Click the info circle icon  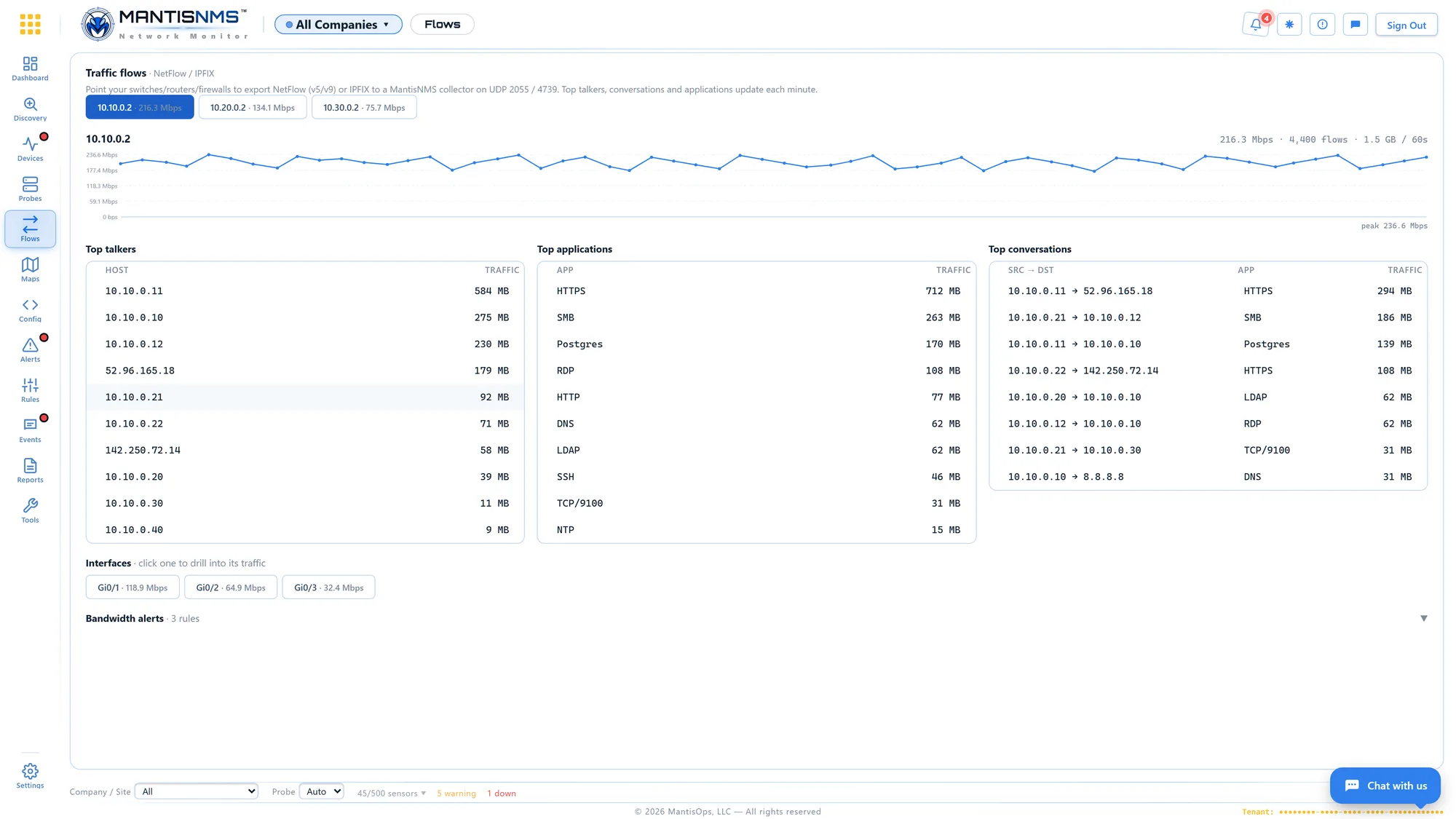tap(1322, 24)
